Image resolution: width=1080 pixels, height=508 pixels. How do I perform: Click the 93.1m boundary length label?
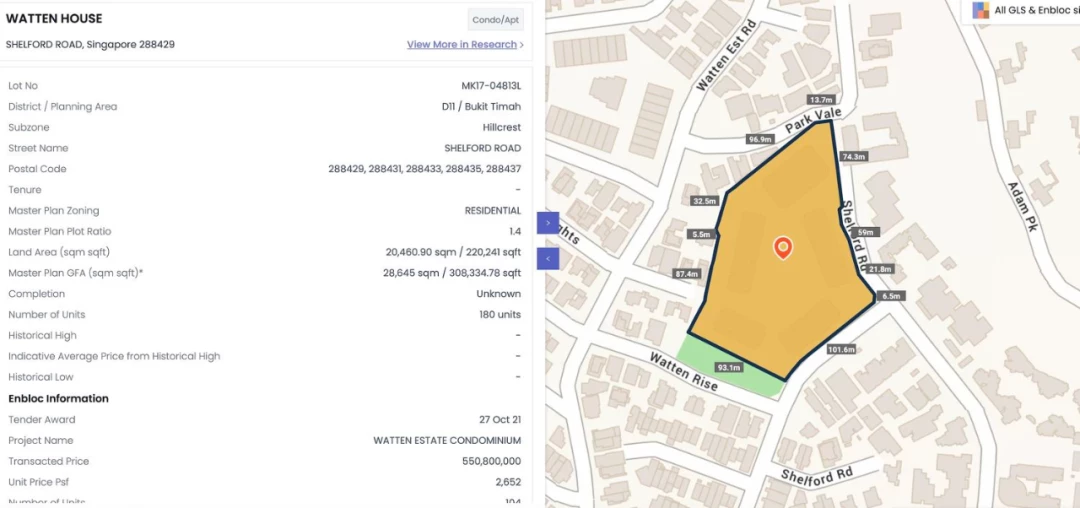point(729,368)
